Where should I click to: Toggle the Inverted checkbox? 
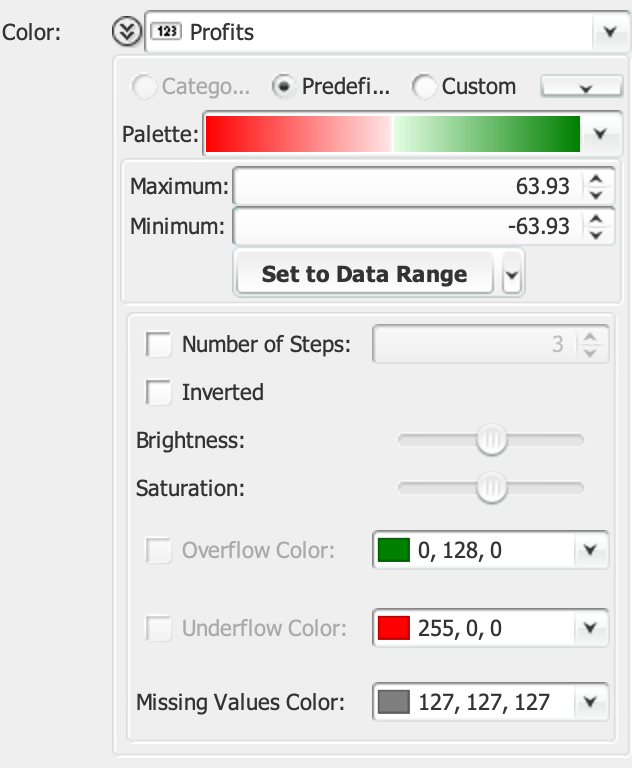[159, 393]
